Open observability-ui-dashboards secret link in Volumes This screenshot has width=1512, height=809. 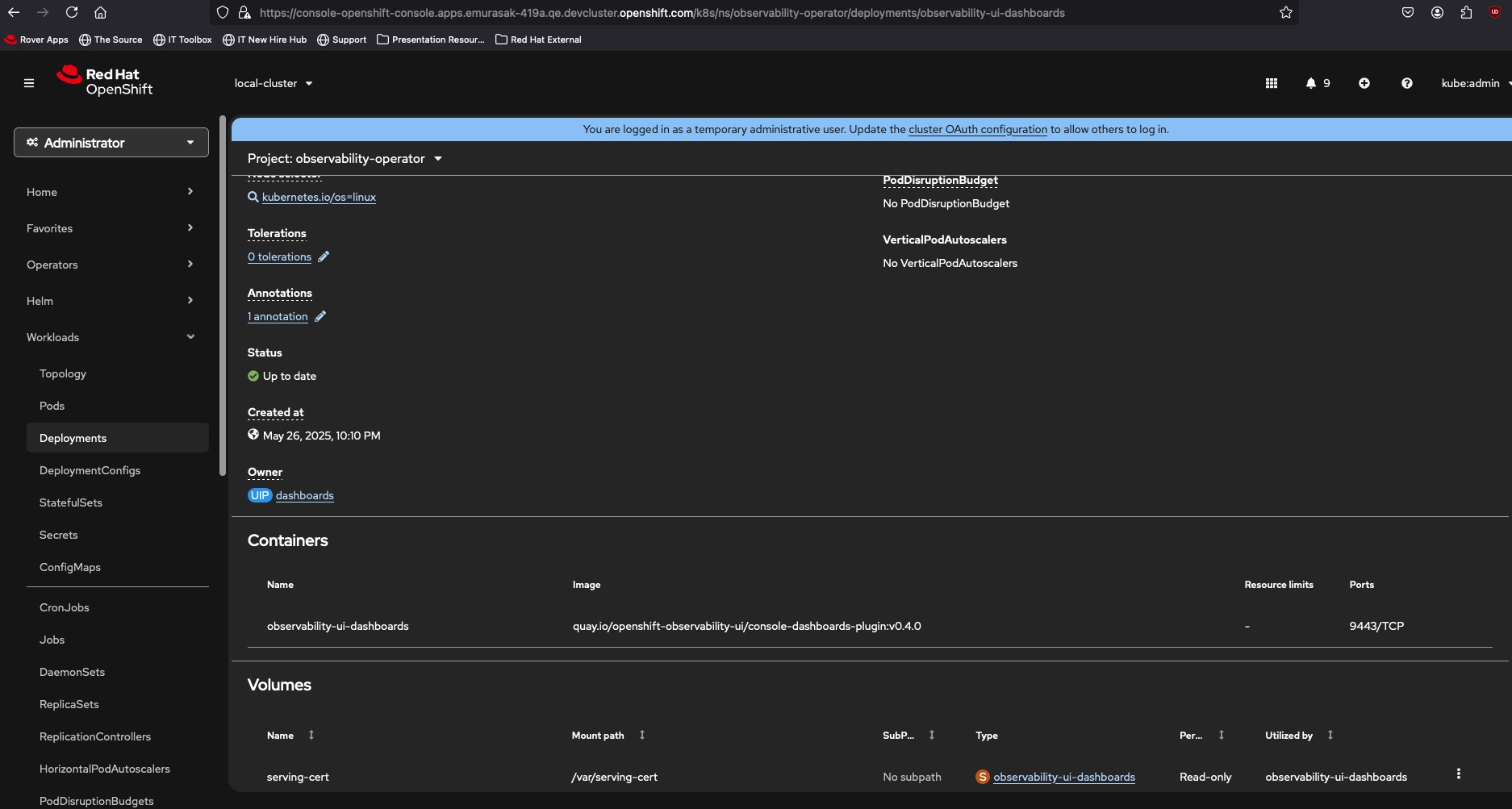[x=1064, y=777]
